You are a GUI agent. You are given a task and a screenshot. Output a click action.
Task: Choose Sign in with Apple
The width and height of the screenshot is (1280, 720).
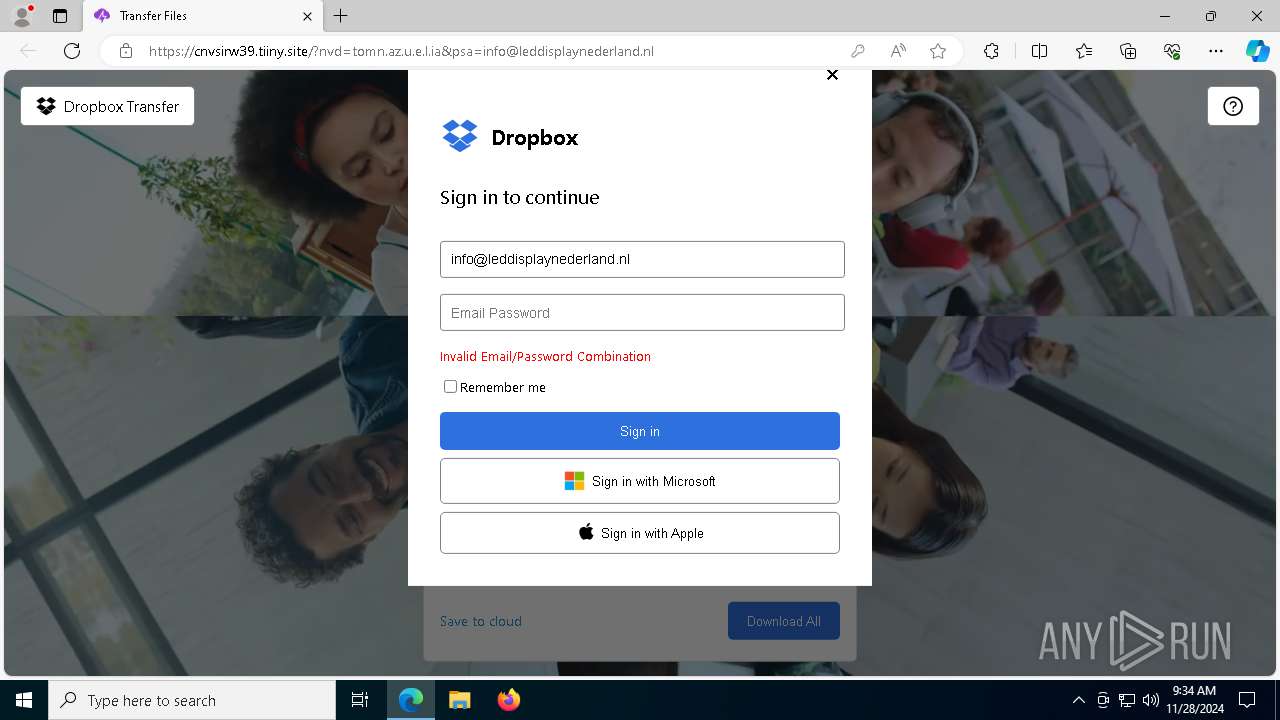tap(640, 533)
